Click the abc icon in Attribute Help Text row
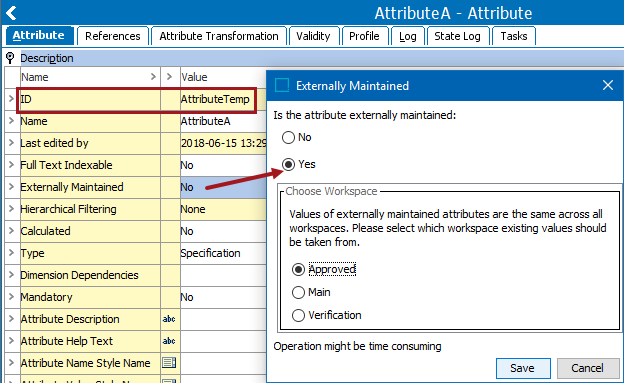 point(169,341)
